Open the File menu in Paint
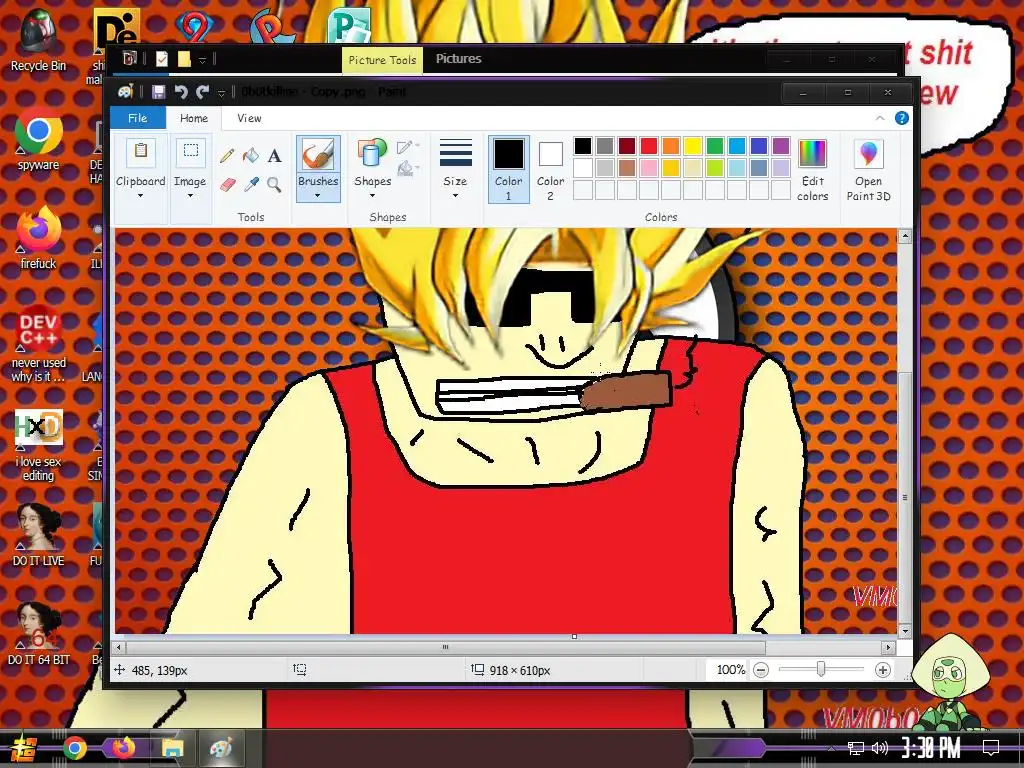This screenshot has height=768, width=1024. [138, 118]
